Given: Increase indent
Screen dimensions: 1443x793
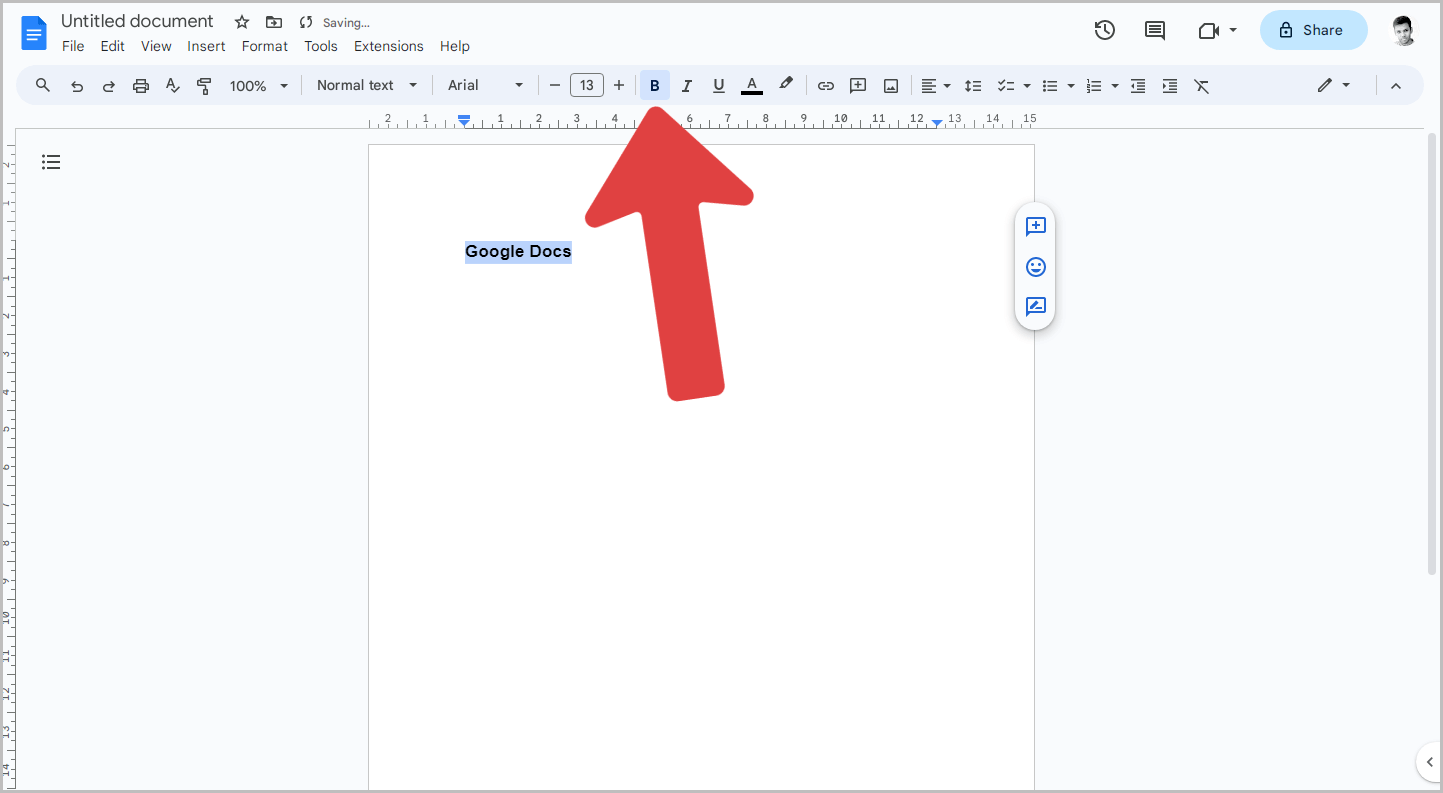Looking at the screenshot, I should [x=1170, y=86].
